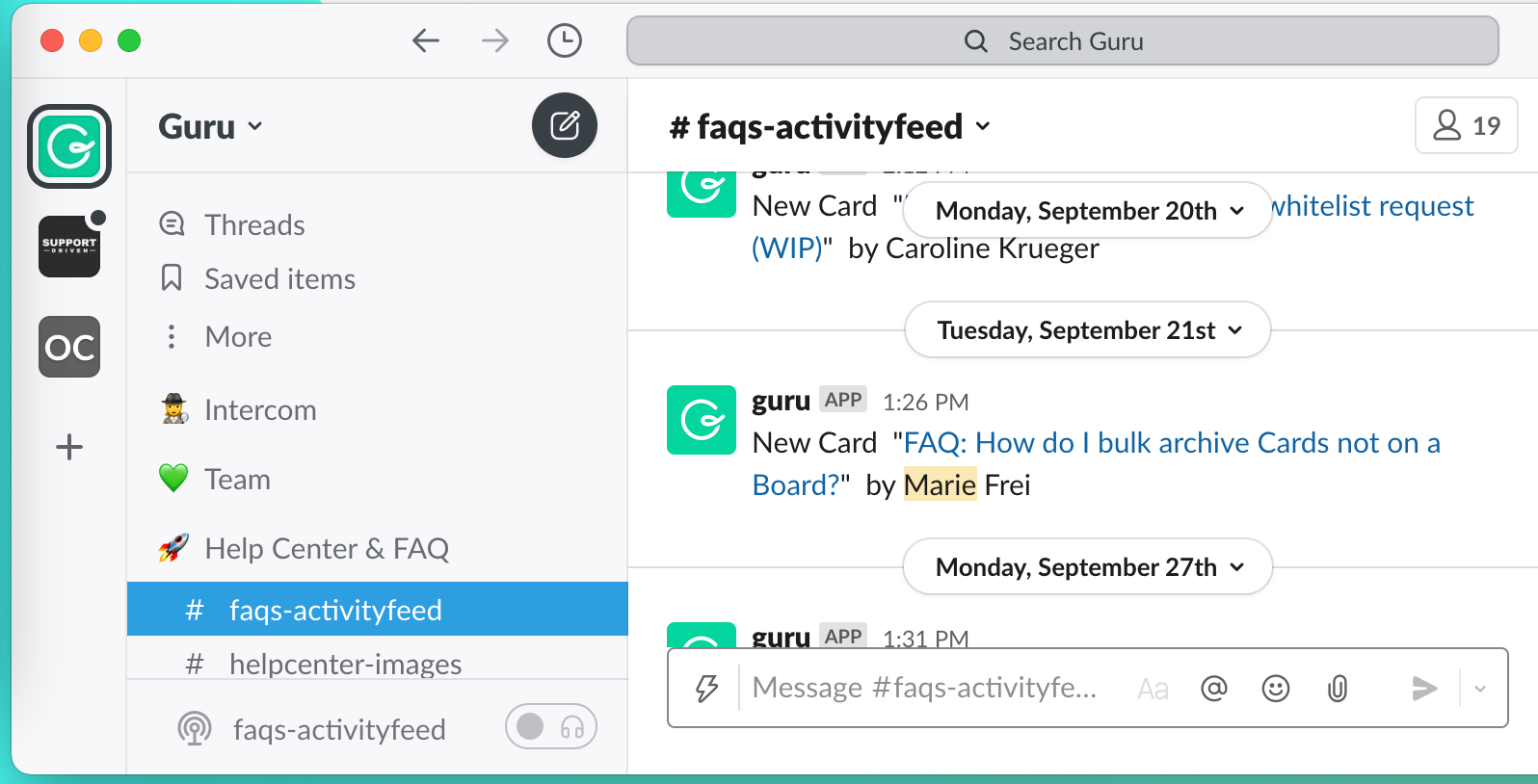Switch to Support Driven workspace
Screen dimensions: 1538x784
(69, 247)
